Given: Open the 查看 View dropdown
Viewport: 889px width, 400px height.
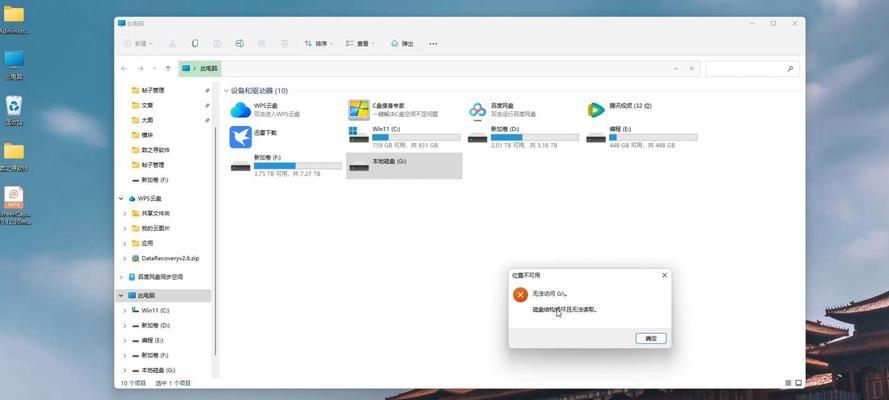Looking at the screenshot, I should (359, 44).
